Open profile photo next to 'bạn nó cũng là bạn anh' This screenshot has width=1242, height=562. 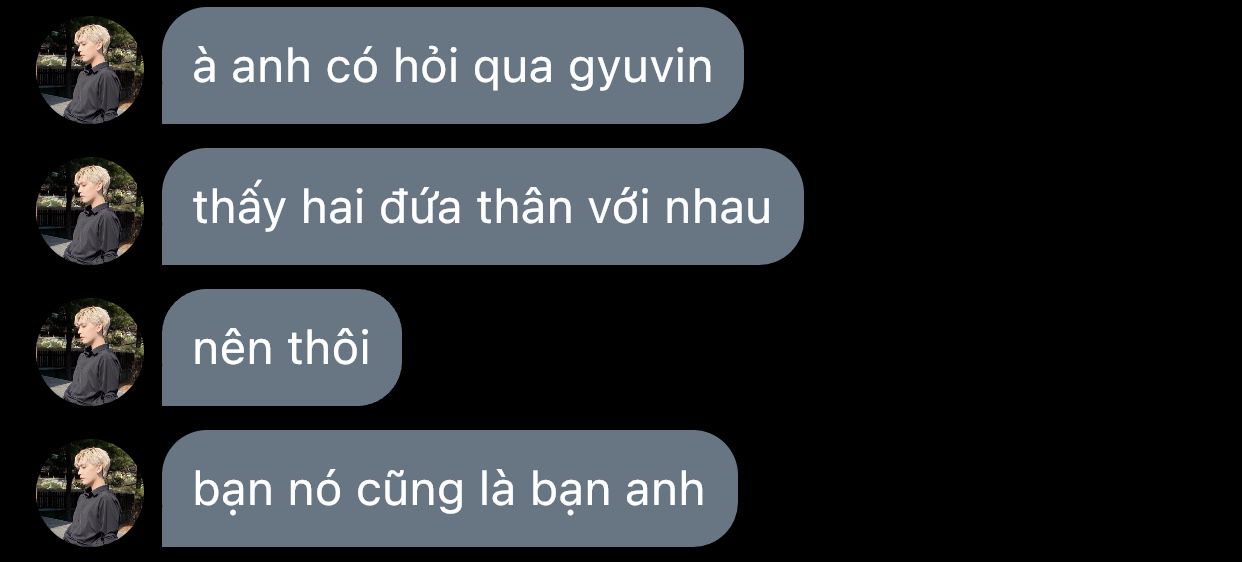90,494
